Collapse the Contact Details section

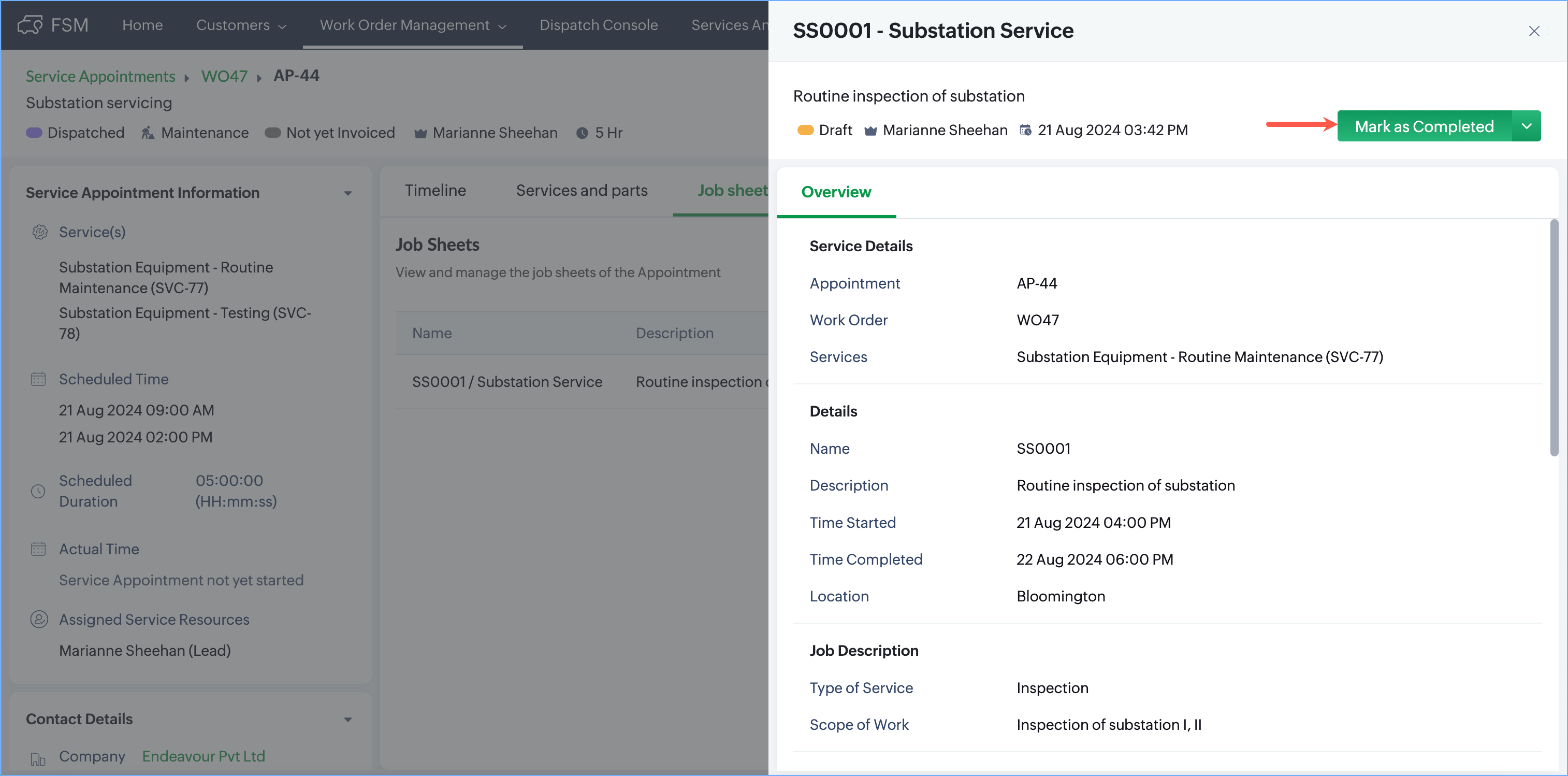[x=347, y=720]
